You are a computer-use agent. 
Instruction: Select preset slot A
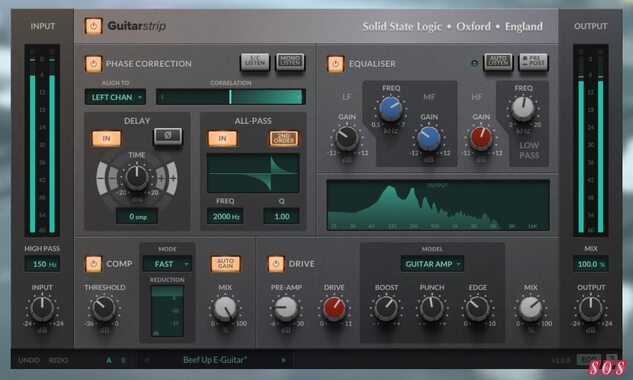109,360
